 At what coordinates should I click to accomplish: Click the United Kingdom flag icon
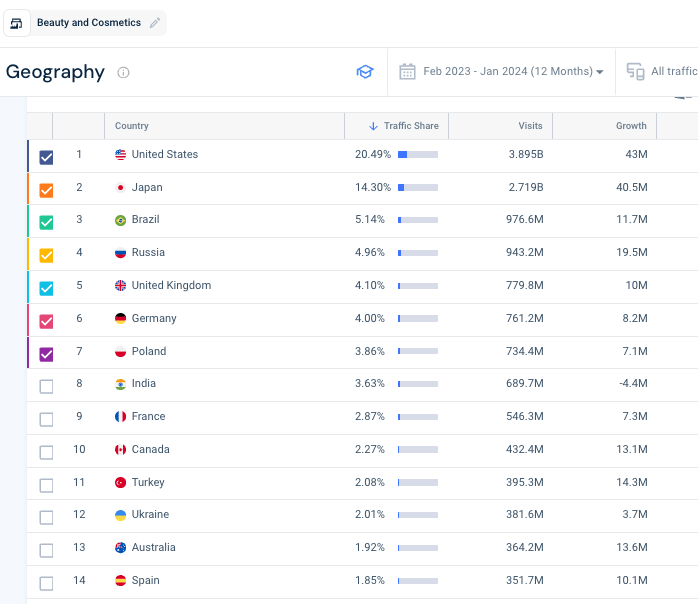tap(120, 285)
